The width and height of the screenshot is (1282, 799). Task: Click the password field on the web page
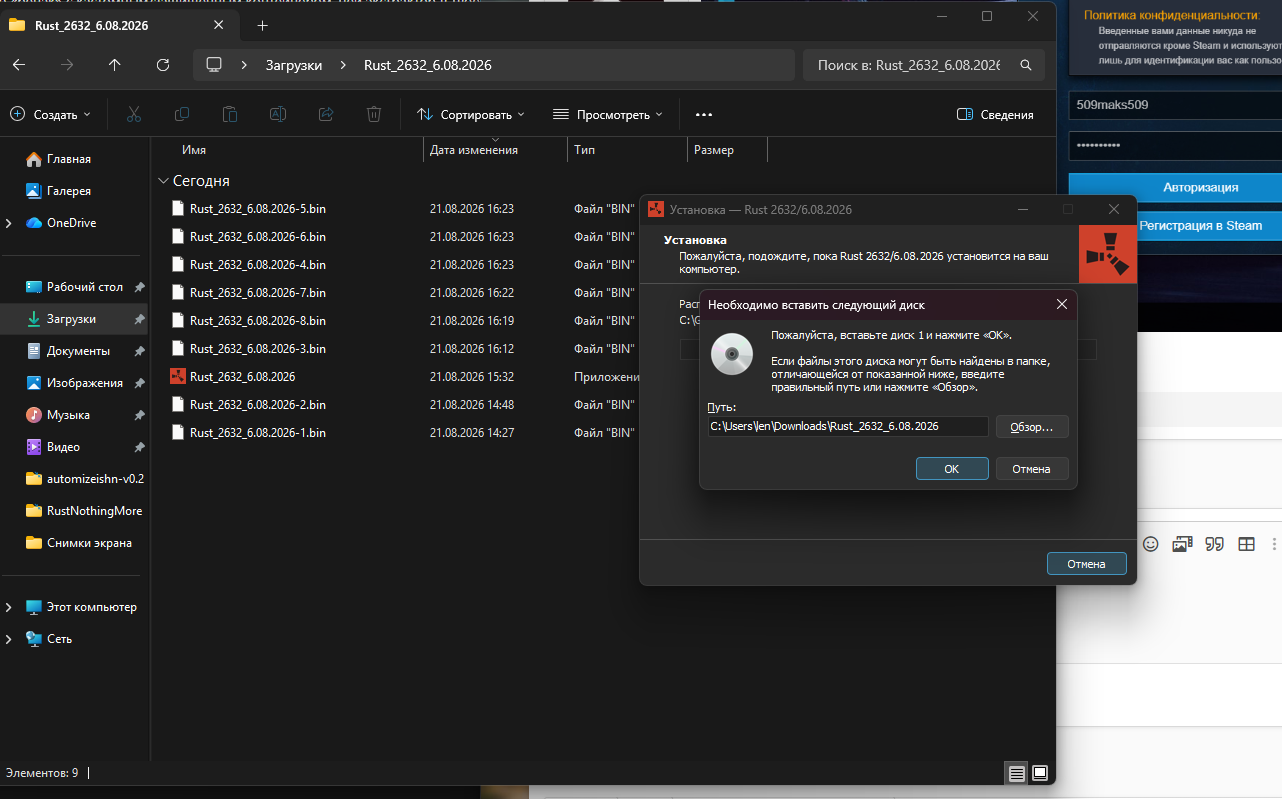point(1175,145)
